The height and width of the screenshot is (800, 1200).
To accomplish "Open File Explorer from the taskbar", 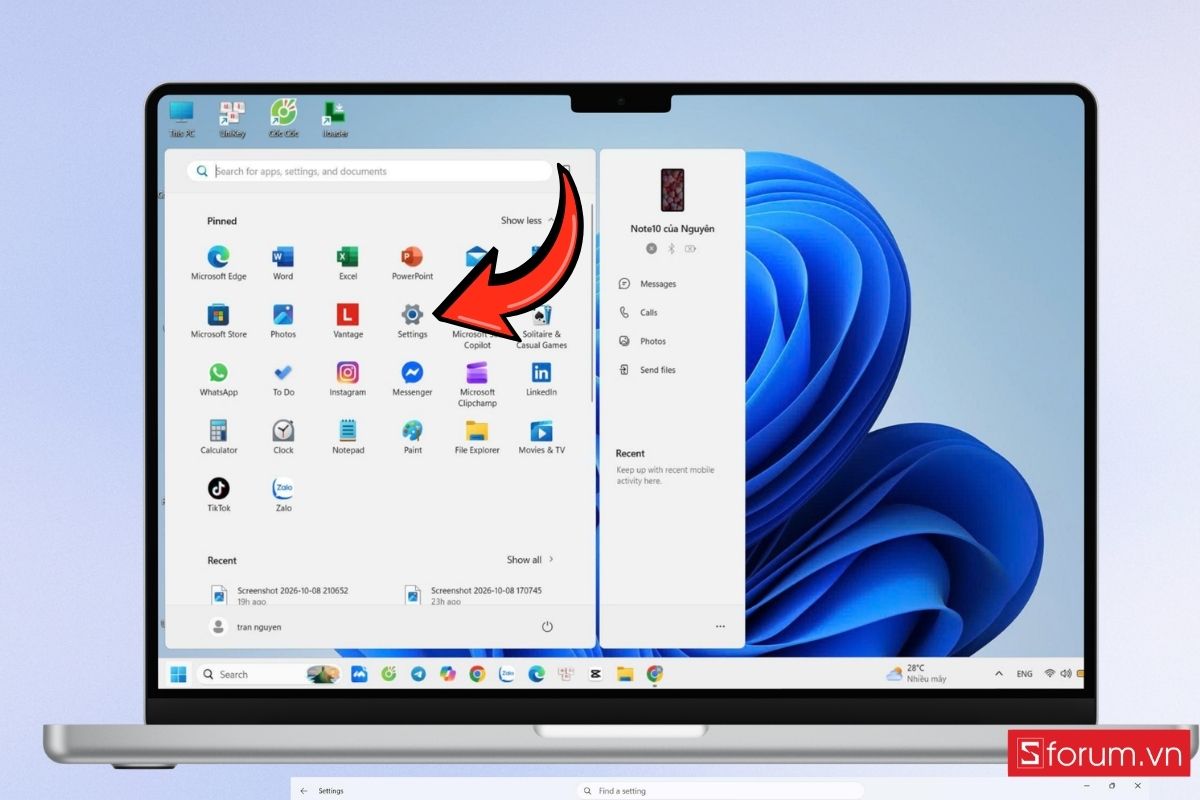I will tap(625, 674).
